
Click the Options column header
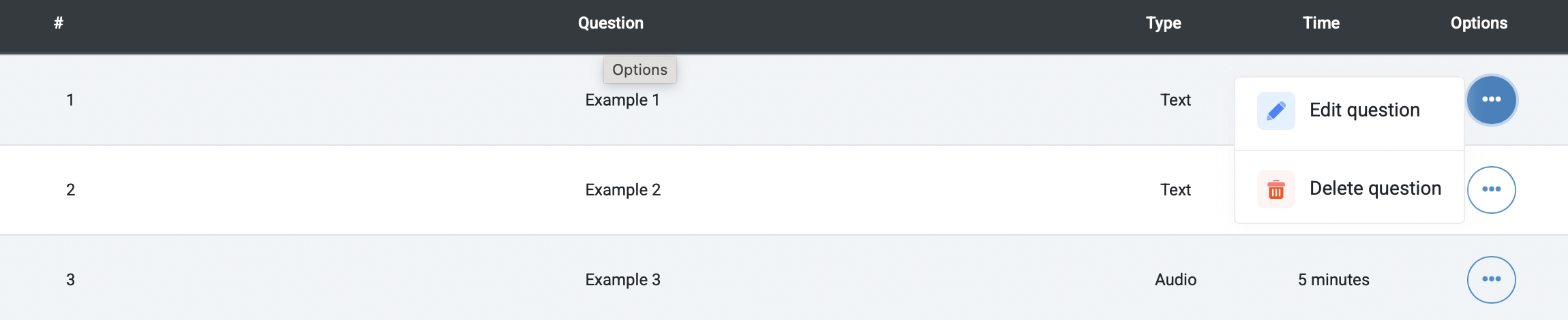click(1479, 23)
